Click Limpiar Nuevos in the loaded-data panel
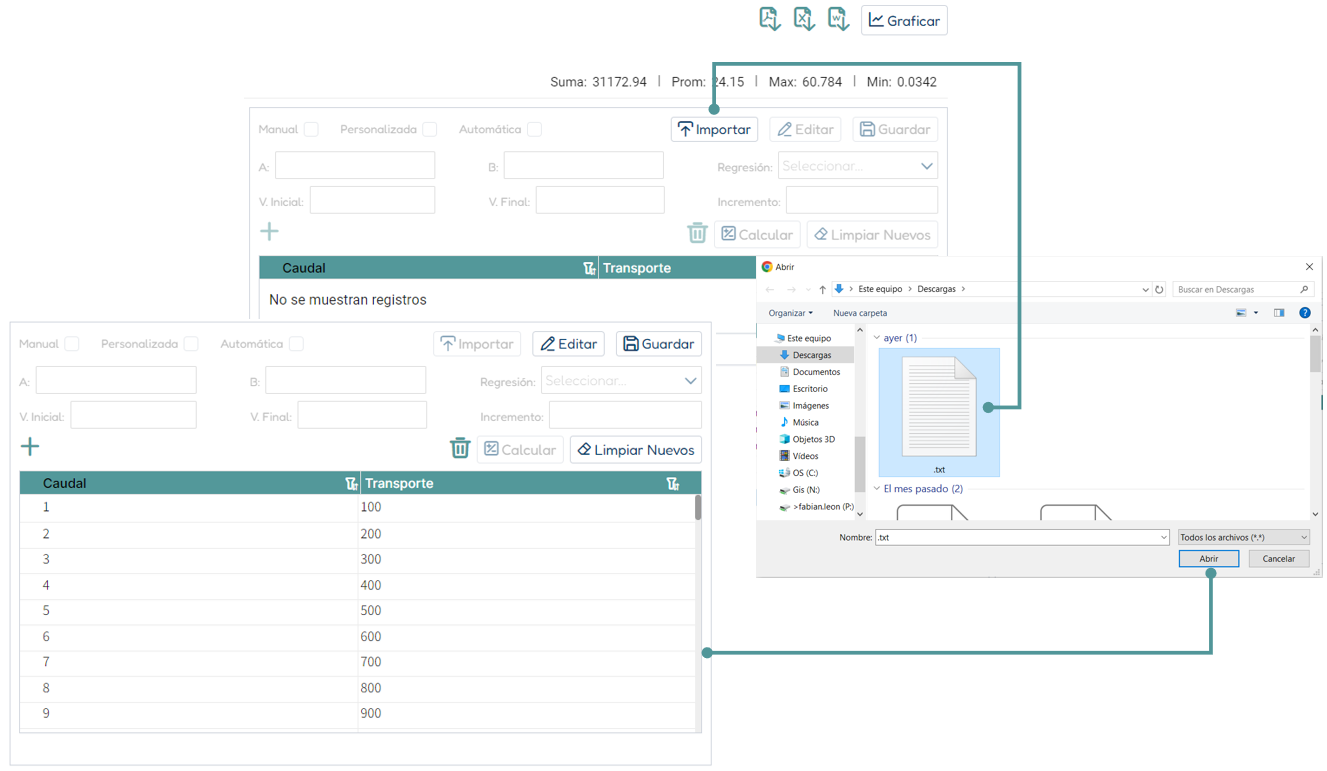The width and height of the screenshot is (1327, 771). (635, 450)
